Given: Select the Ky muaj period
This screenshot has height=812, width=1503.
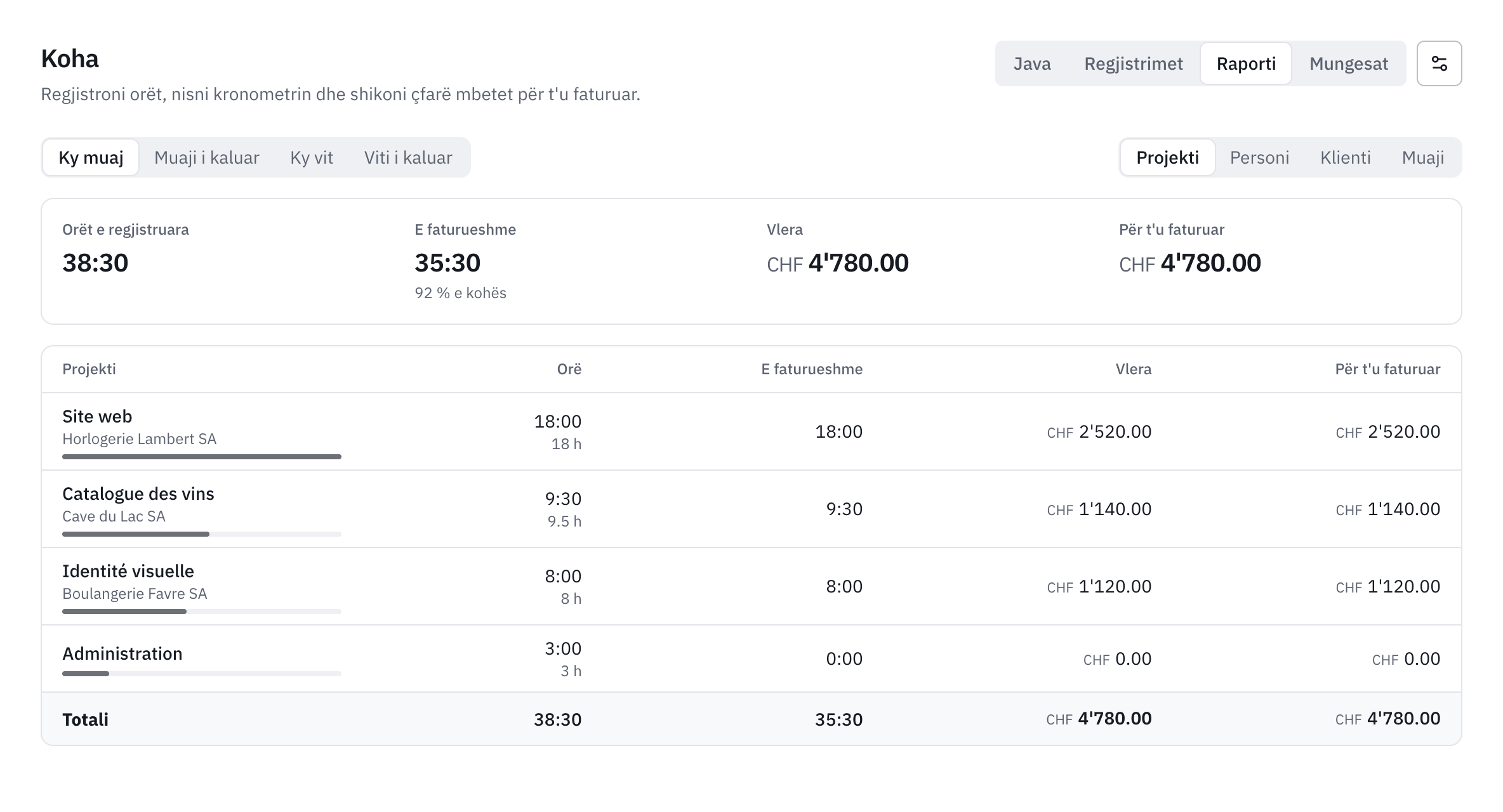Looking at the screenshot, I should pos(91,157).
